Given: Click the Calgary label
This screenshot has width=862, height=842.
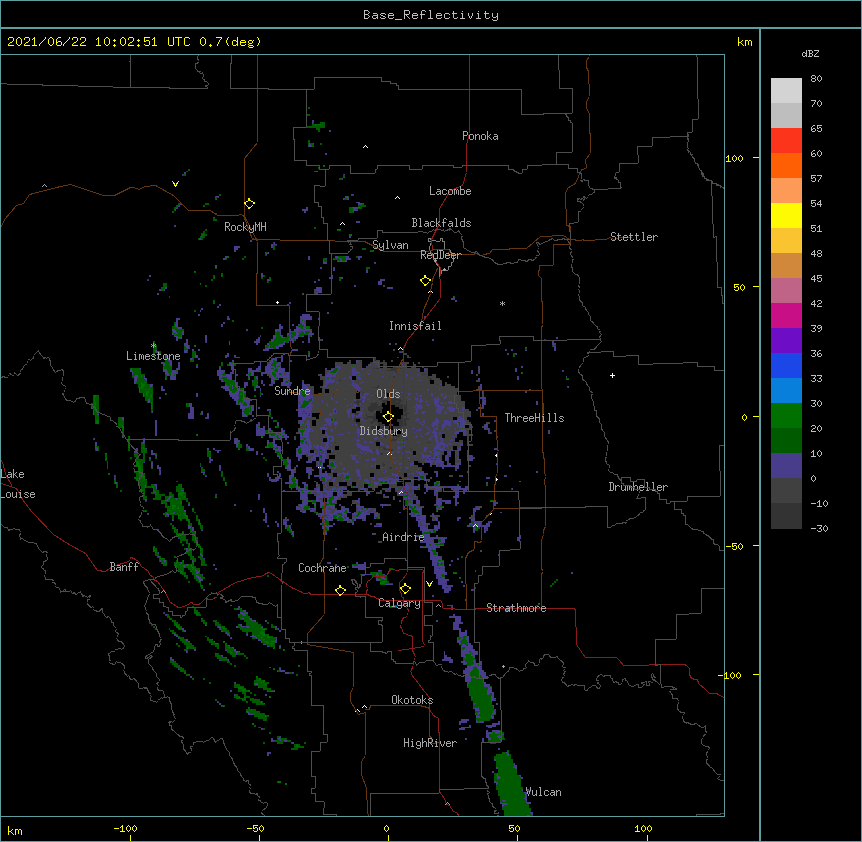Looking at the screenshot, I should (x=399, y=603).
